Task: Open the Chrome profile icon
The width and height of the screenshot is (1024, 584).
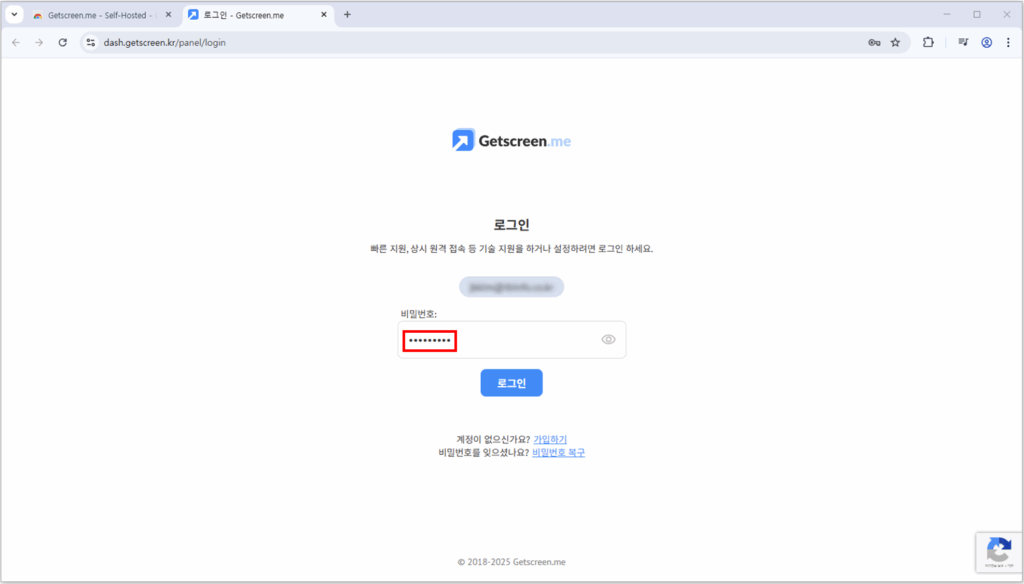Action: 987,42
